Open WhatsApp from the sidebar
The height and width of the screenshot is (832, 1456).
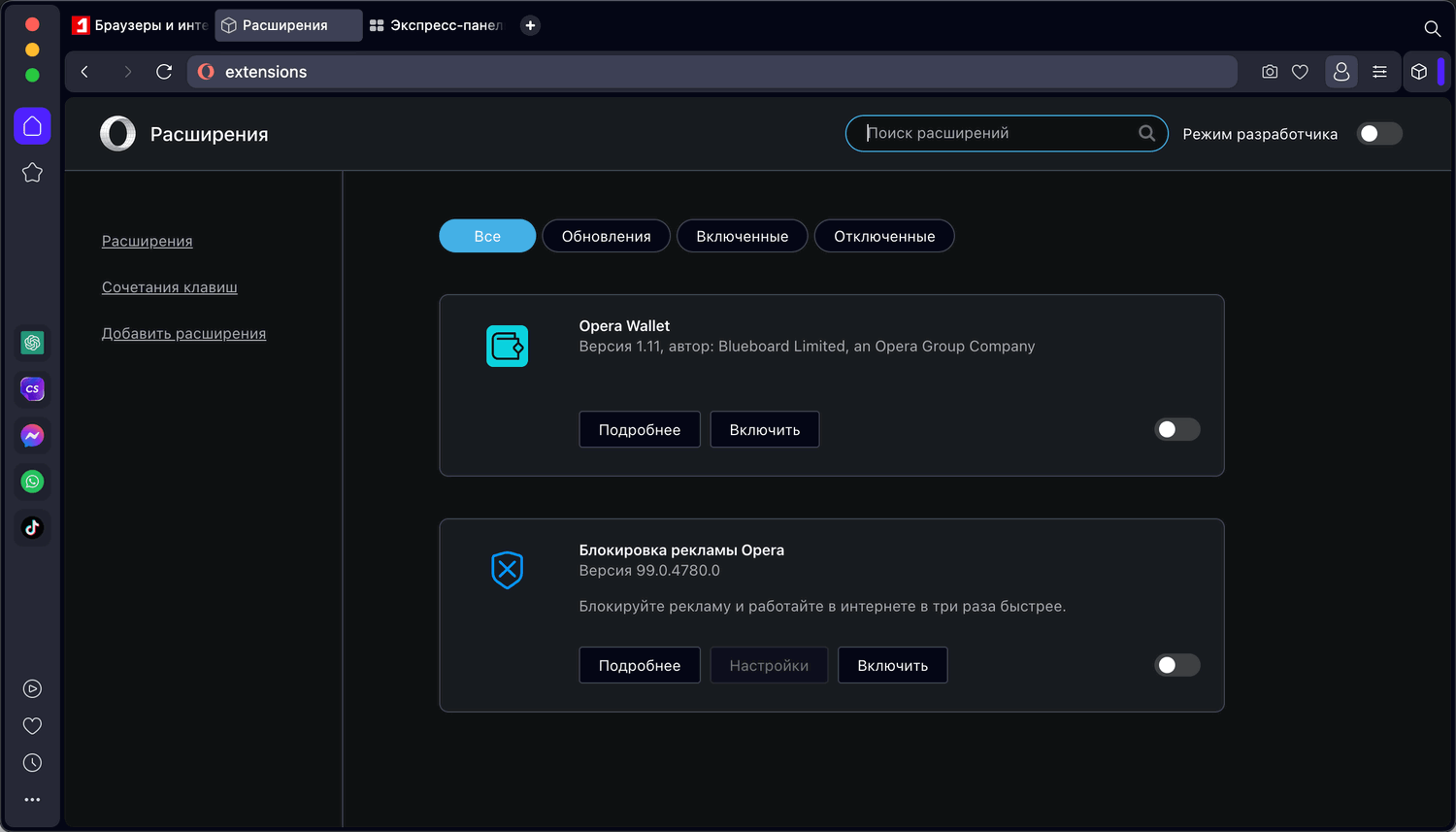coord(32,482)
